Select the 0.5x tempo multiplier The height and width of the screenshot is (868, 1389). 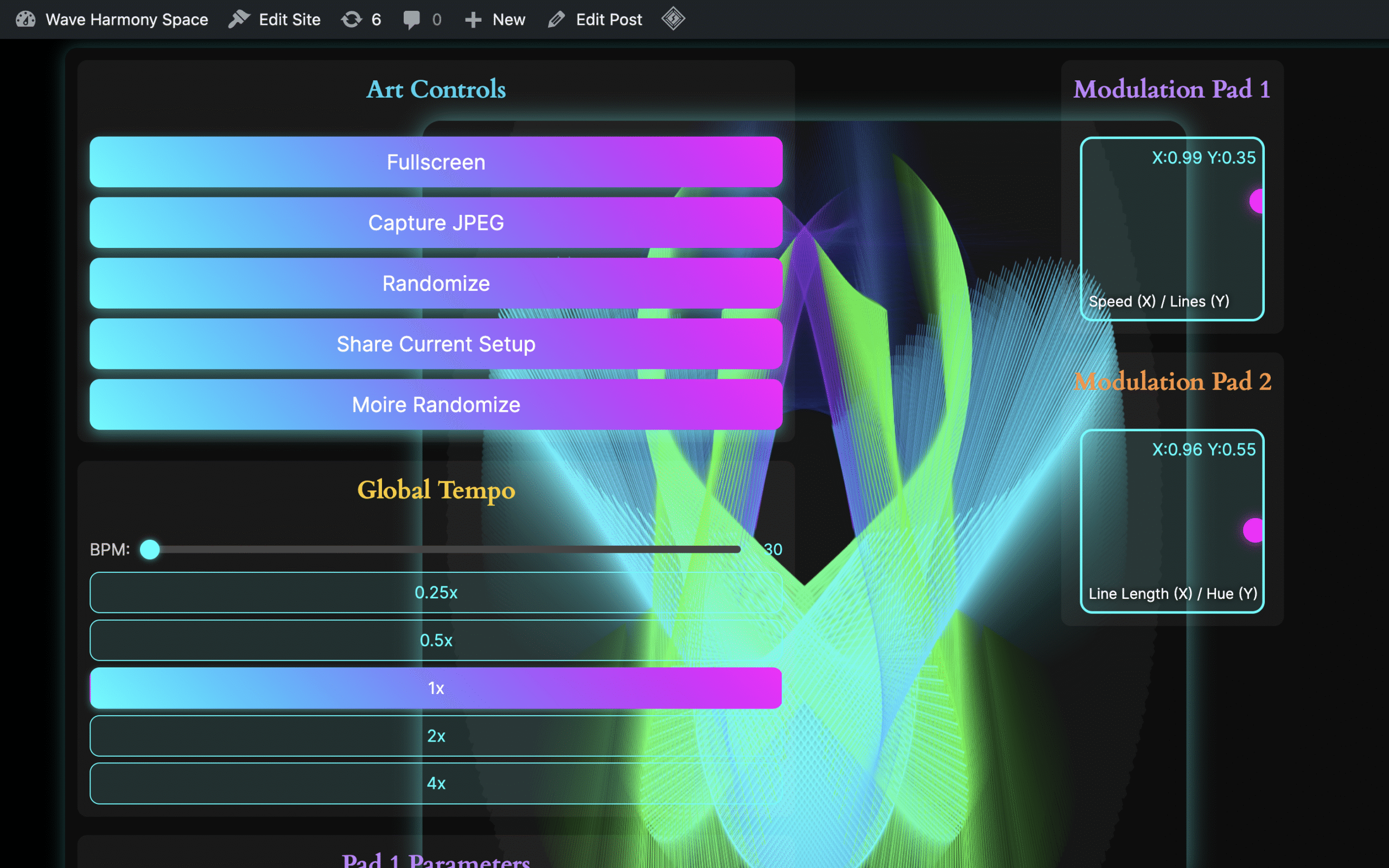pyautogui.click(x=436, y=640)
